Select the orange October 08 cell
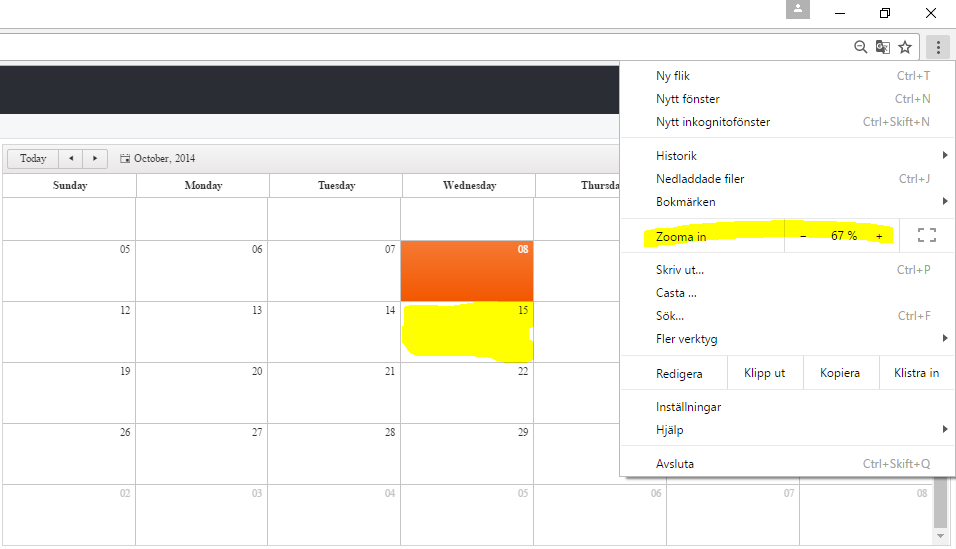The height and width of the screenshot is (549, 956). click(467, 271)
